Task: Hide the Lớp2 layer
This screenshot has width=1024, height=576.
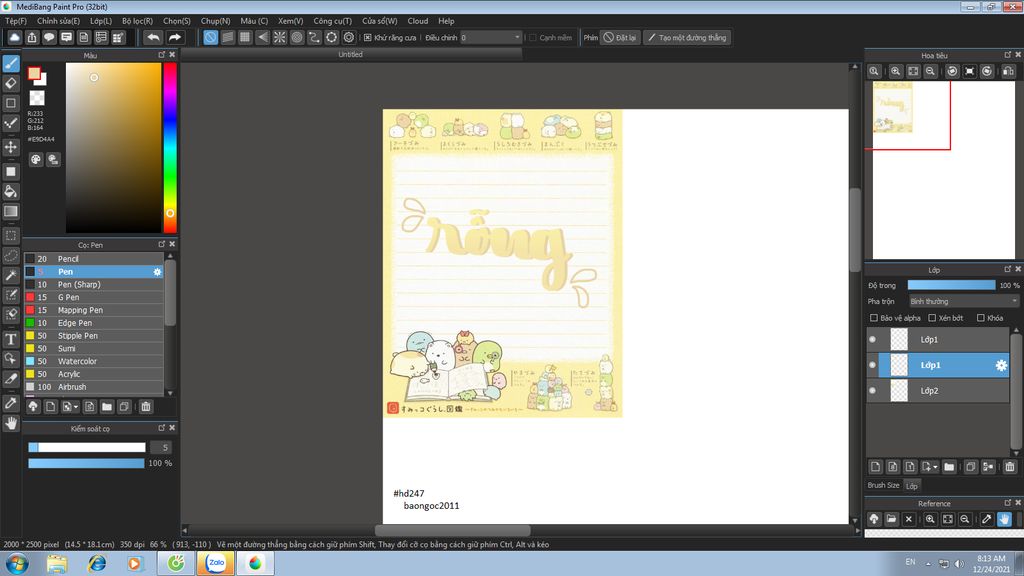Action: 872,391
